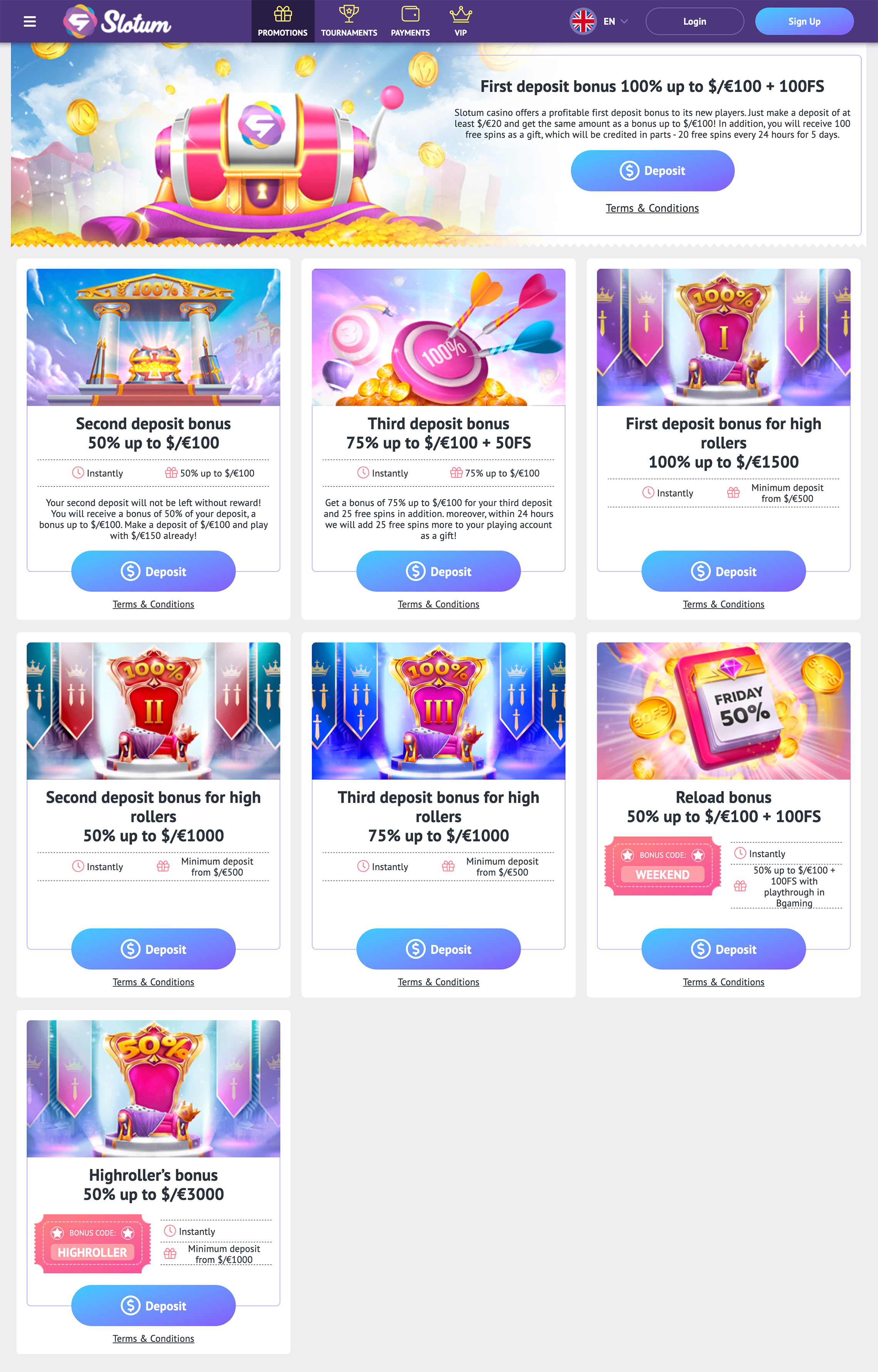Deposit for the Third deposit bonus
The height and width of the screenshot is (1372, 878).
[439, 571]
